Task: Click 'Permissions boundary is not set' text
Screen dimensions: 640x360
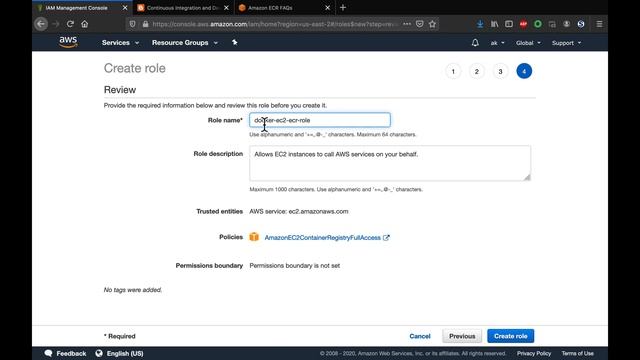Action: (x=295, y=265)
